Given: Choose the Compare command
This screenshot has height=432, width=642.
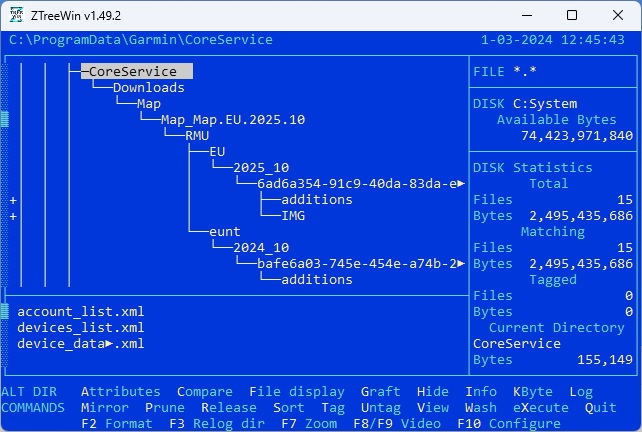Looking at the screenshot, I should pos(204,392).
